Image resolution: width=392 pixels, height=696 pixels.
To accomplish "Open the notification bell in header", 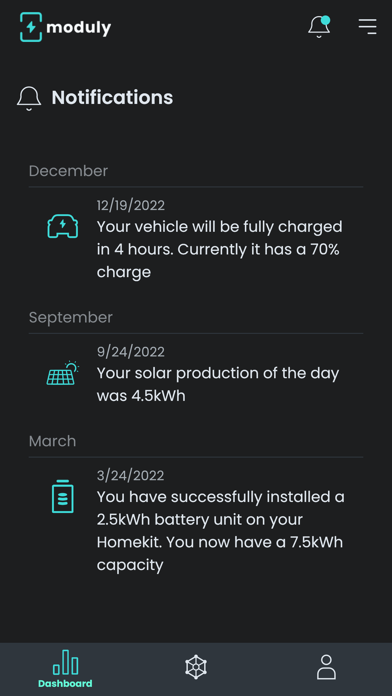I will click(x=320, y=26).
